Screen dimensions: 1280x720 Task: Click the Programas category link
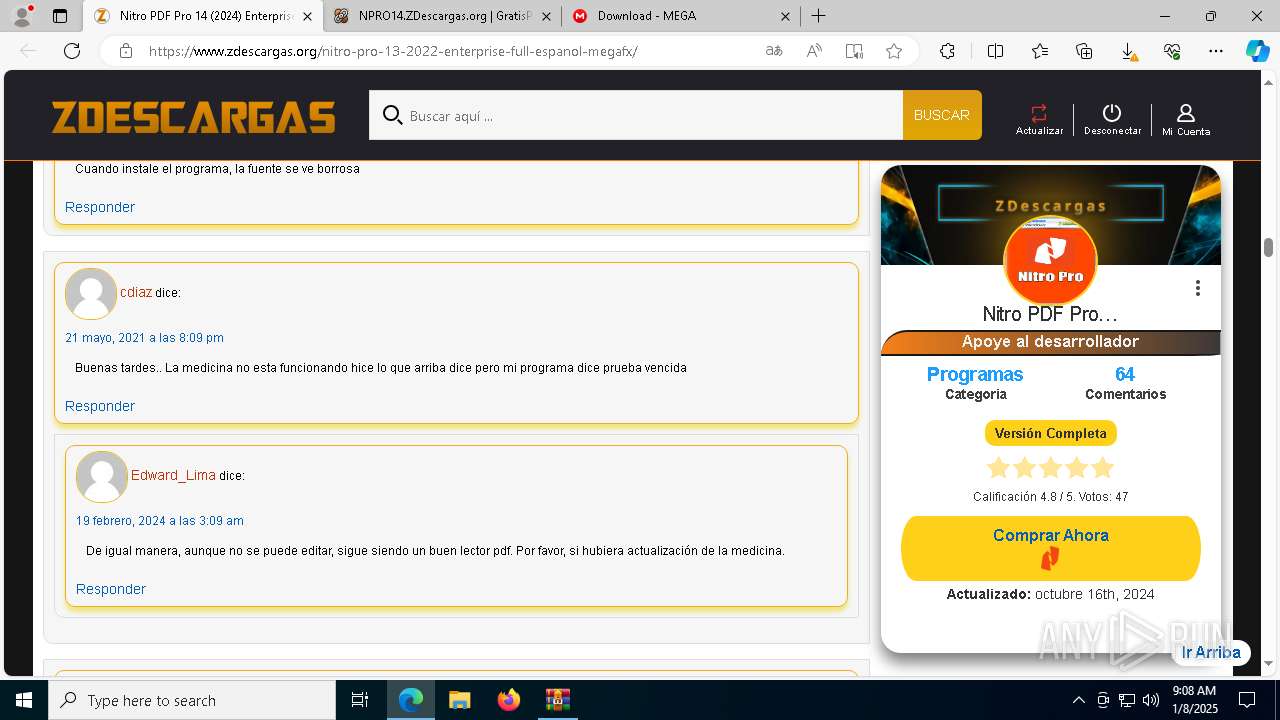coord(975,374)
